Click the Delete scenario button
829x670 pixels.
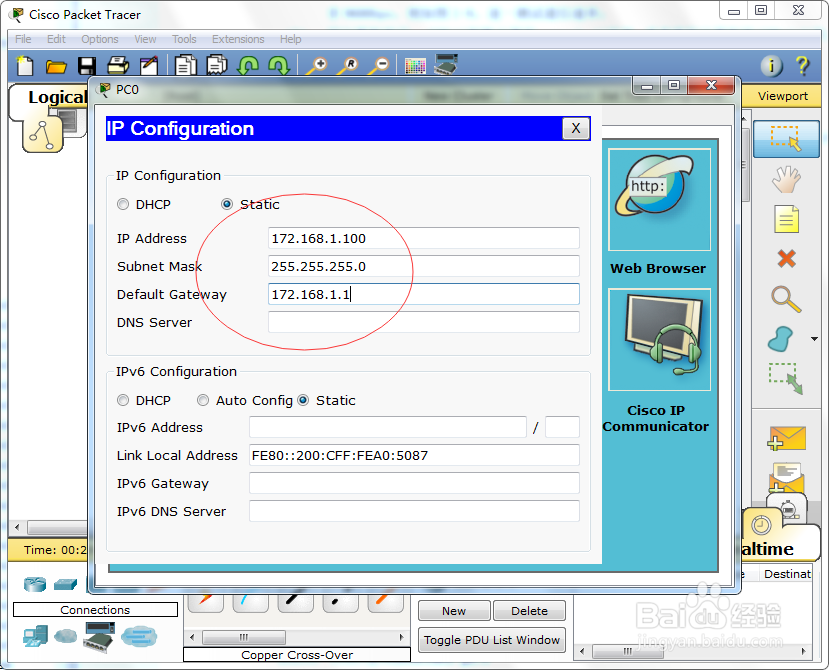(x=529, y=611)
